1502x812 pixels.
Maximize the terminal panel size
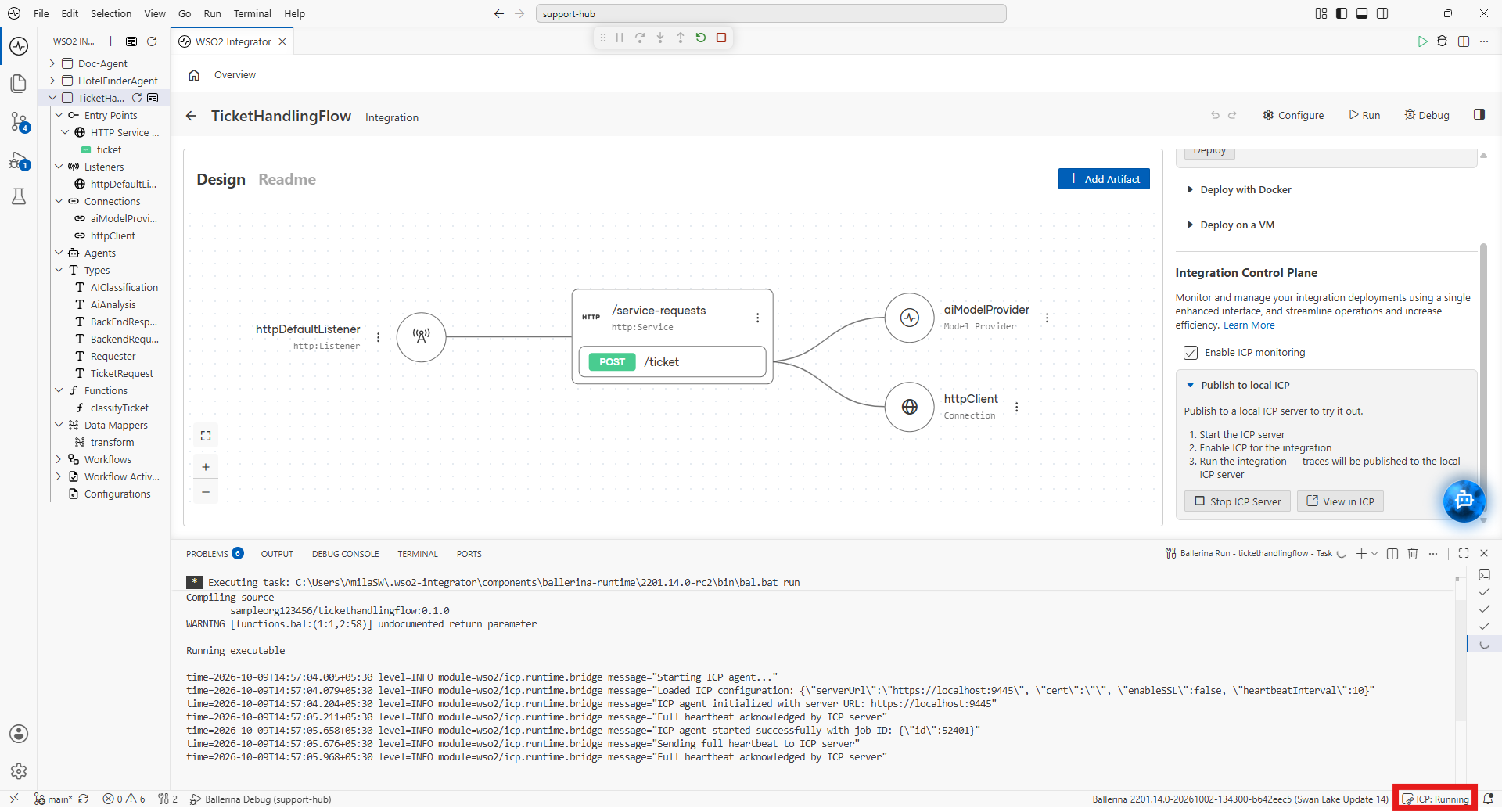(1464, 554)
